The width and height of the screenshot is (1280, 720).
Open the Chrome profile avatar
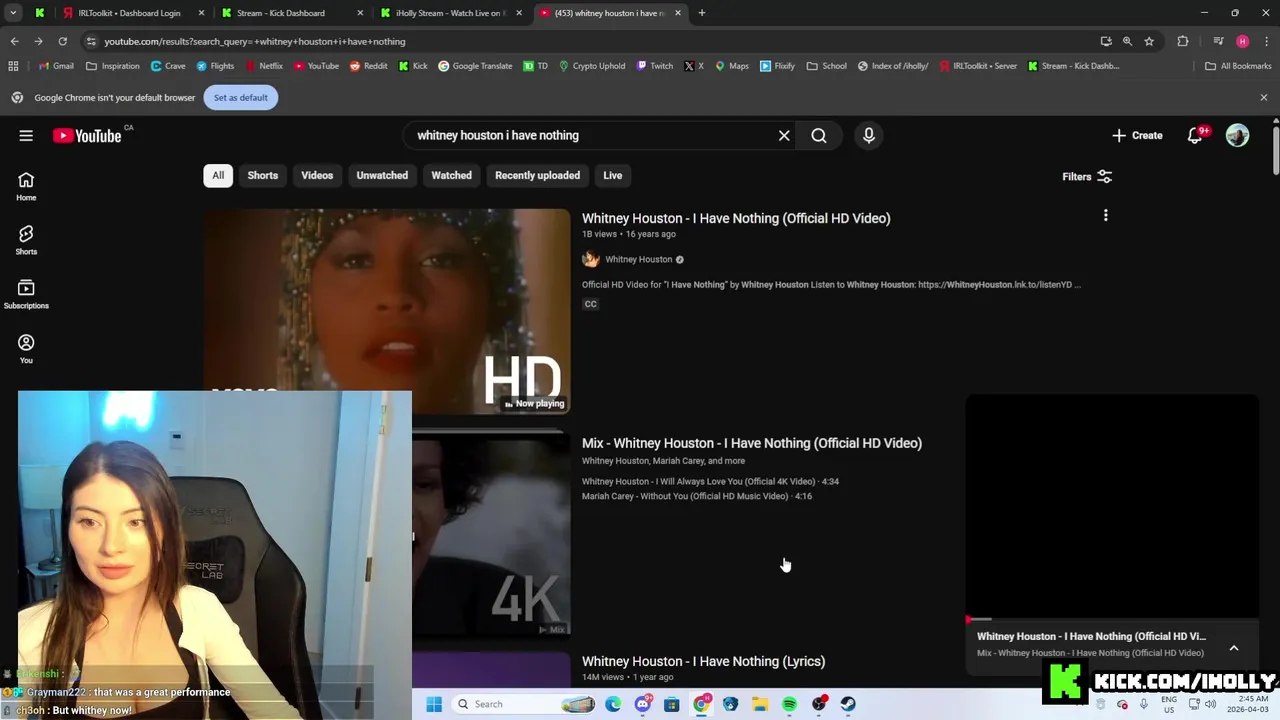point(1242,41)
